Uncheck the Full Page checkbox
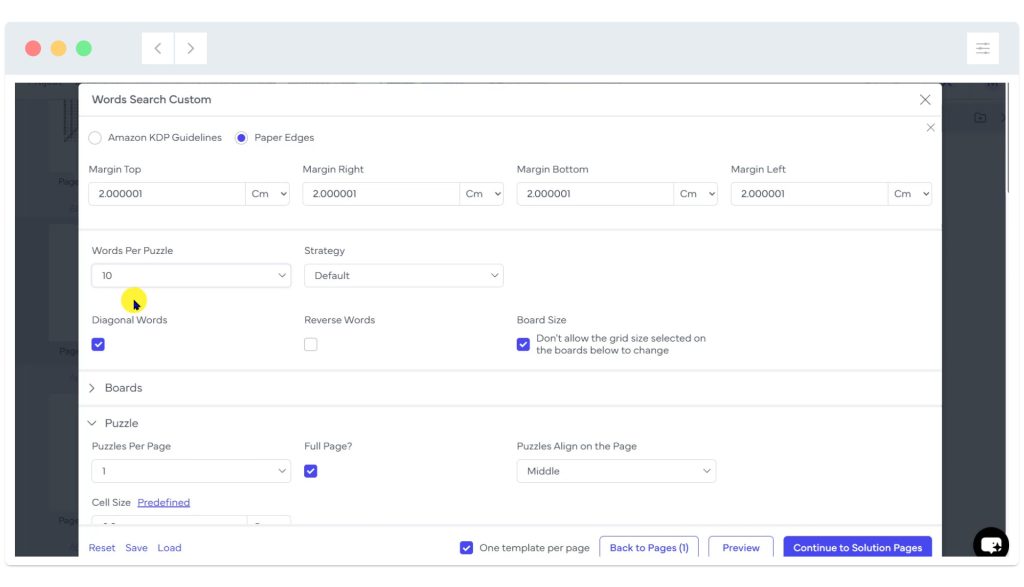 311,471
